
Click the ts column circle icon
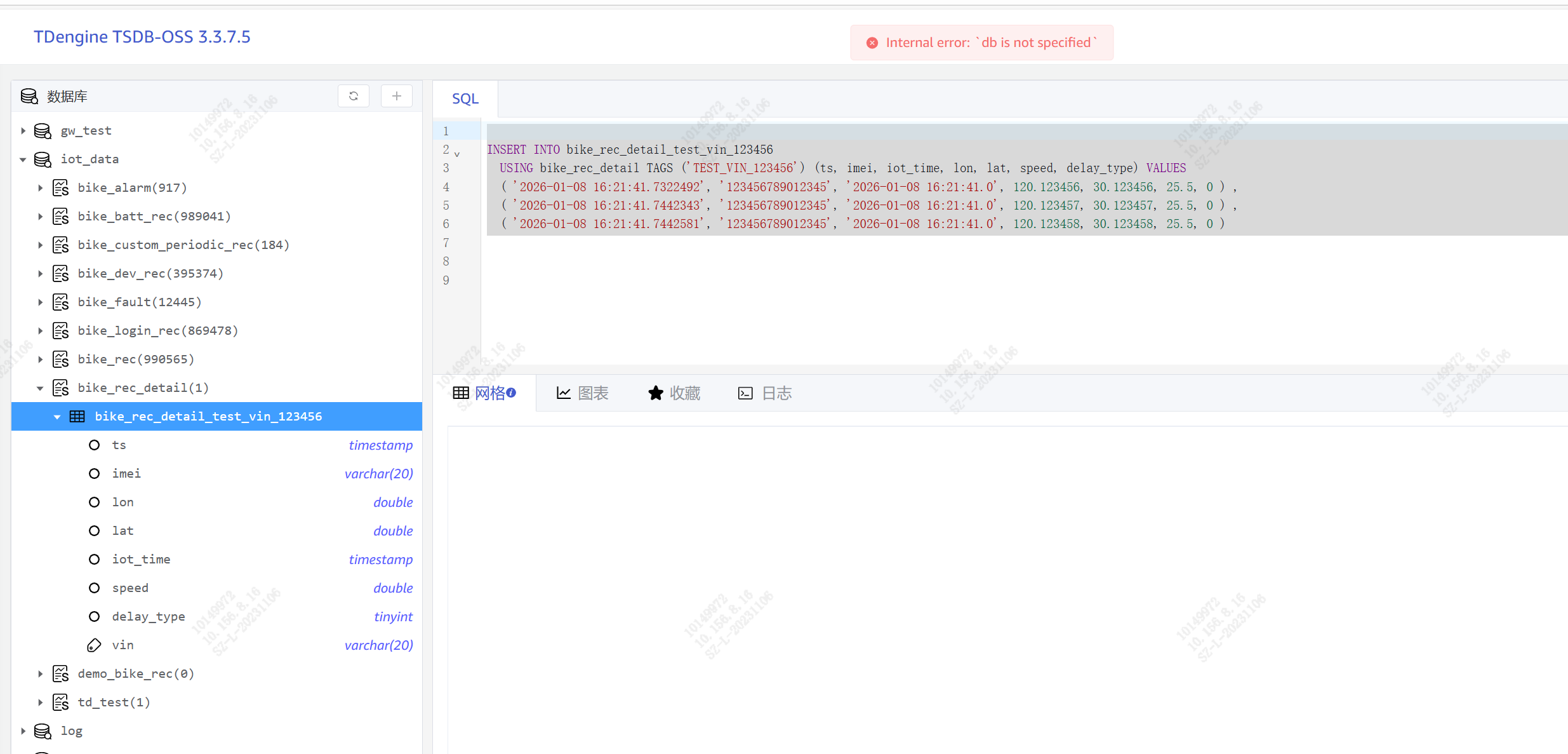click(x=94, y=445)
